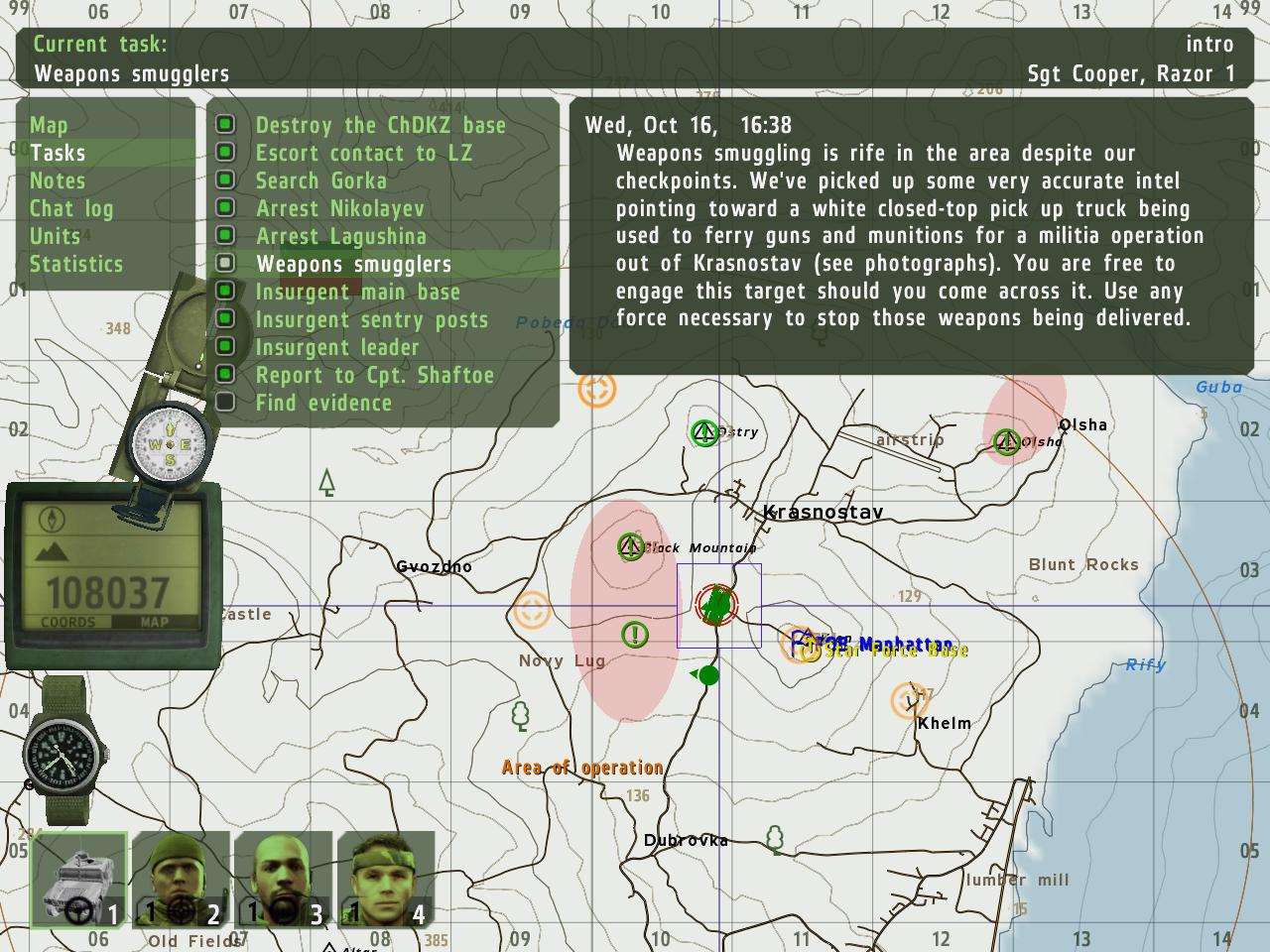Screen dimensions: 1270x952
Task: Click the green exclamation marker near Novy Lug
Action: [635, 635]
